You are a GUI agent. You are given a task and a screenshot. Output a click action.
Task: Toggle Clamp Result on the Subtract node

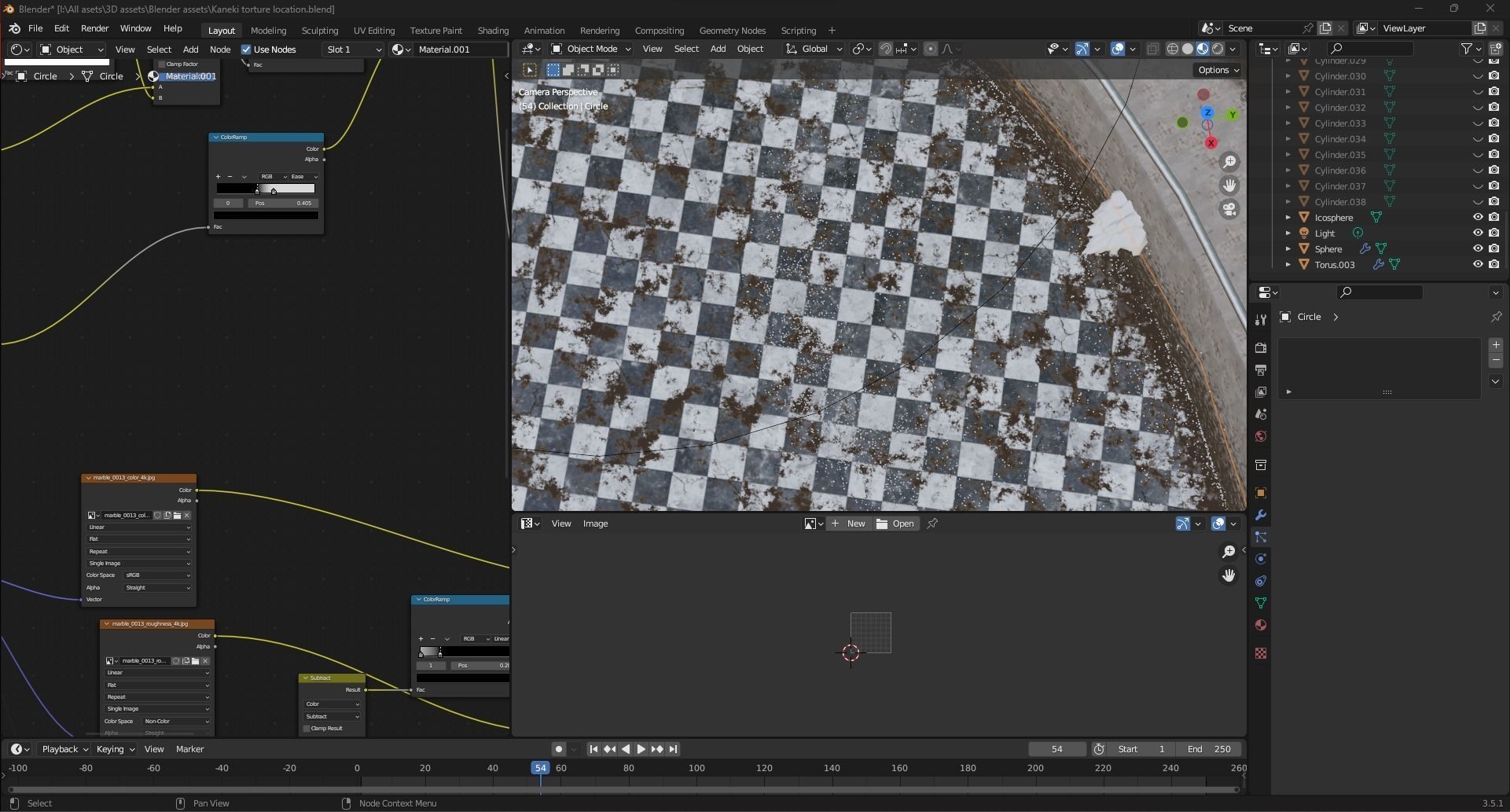(x=307, y=729)
